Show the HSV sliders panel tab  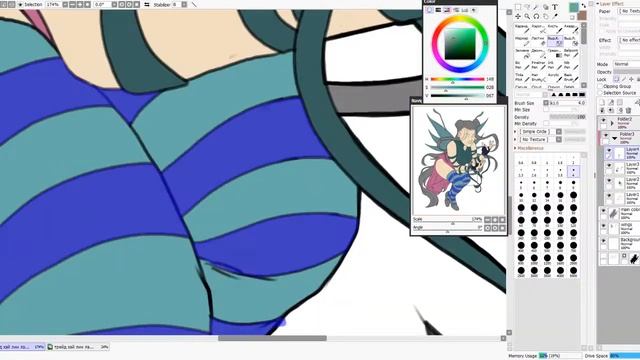447,10
